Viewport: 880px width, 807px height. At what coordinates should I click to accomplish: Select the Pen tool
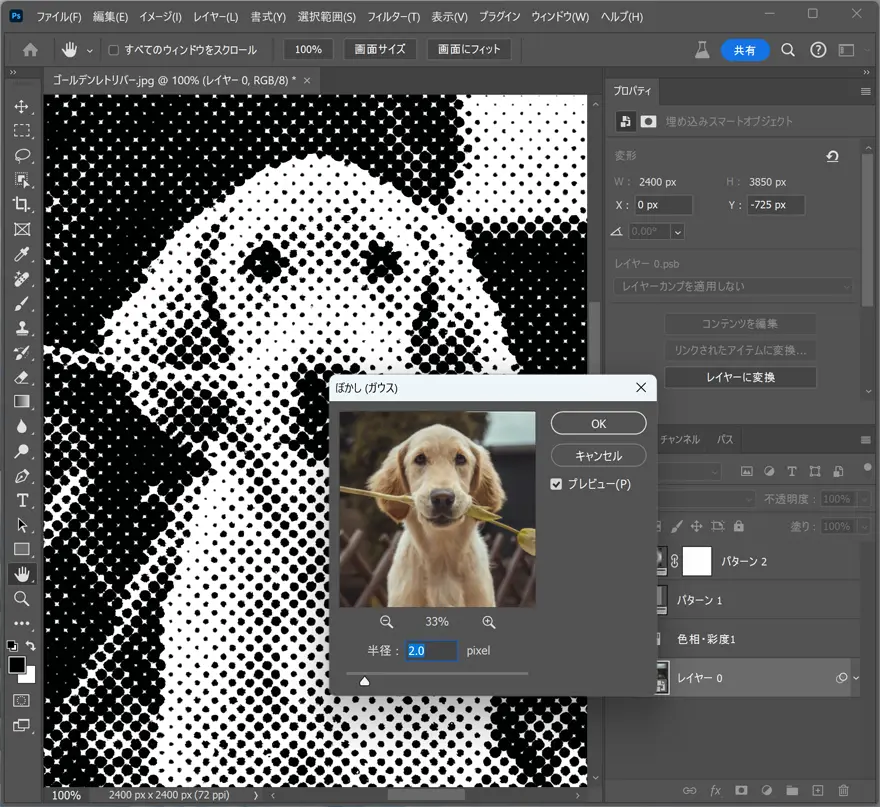(22, 476)
